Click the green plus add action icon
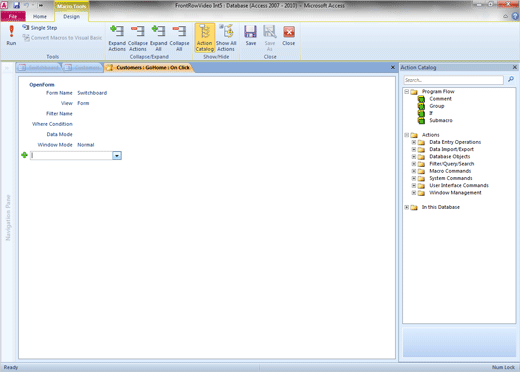This screenshot has height=372, width=520. pyautogui.click(x=24, y=155)
